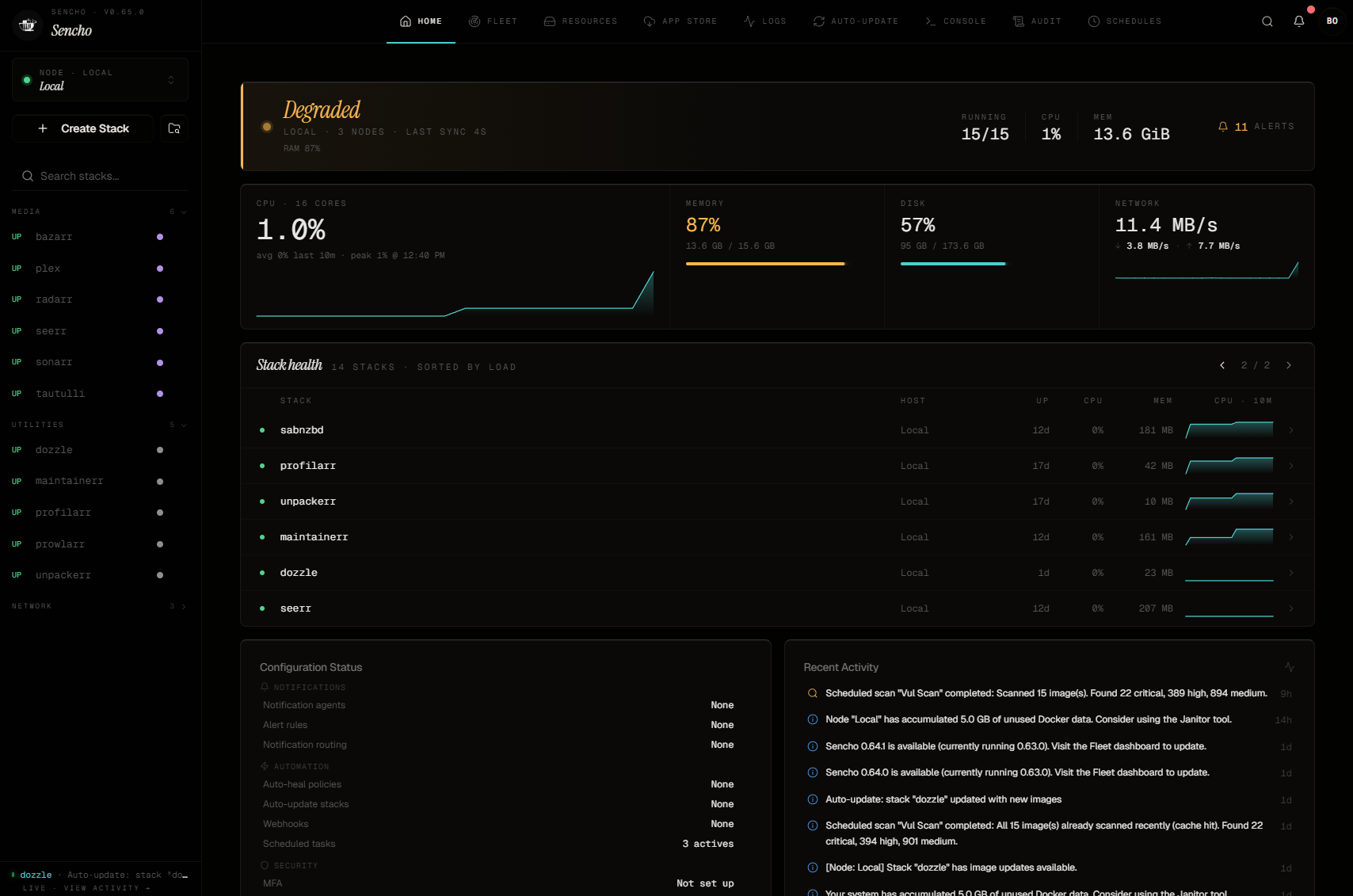Open the BO user avatar menu
1353x896 pixels.
1332,21
